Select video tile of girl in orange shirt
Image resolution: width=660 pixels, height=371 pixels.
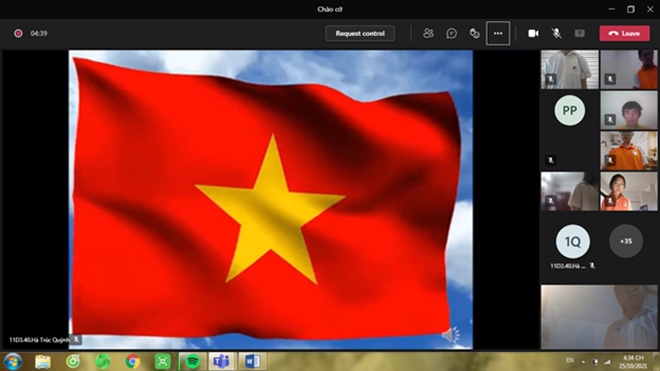(x=628, y=191)
